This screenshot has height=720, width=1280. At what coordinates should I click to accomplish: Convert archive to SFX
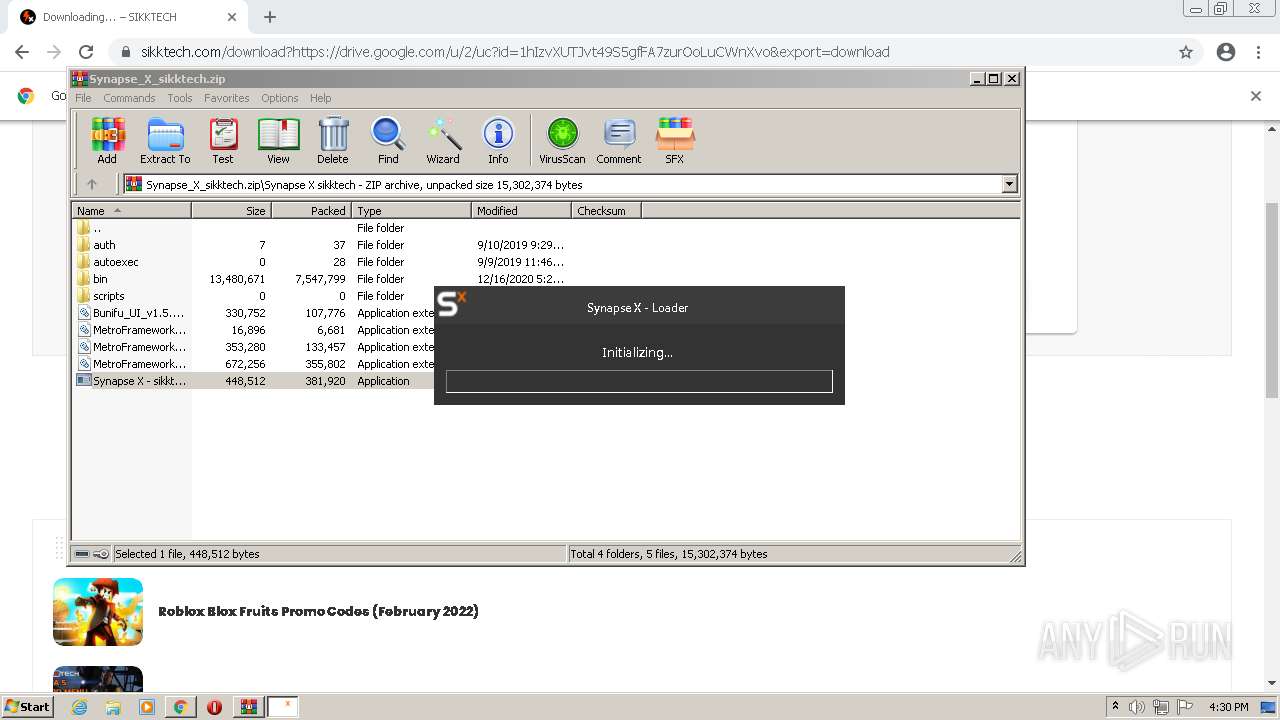click(675, 140)
